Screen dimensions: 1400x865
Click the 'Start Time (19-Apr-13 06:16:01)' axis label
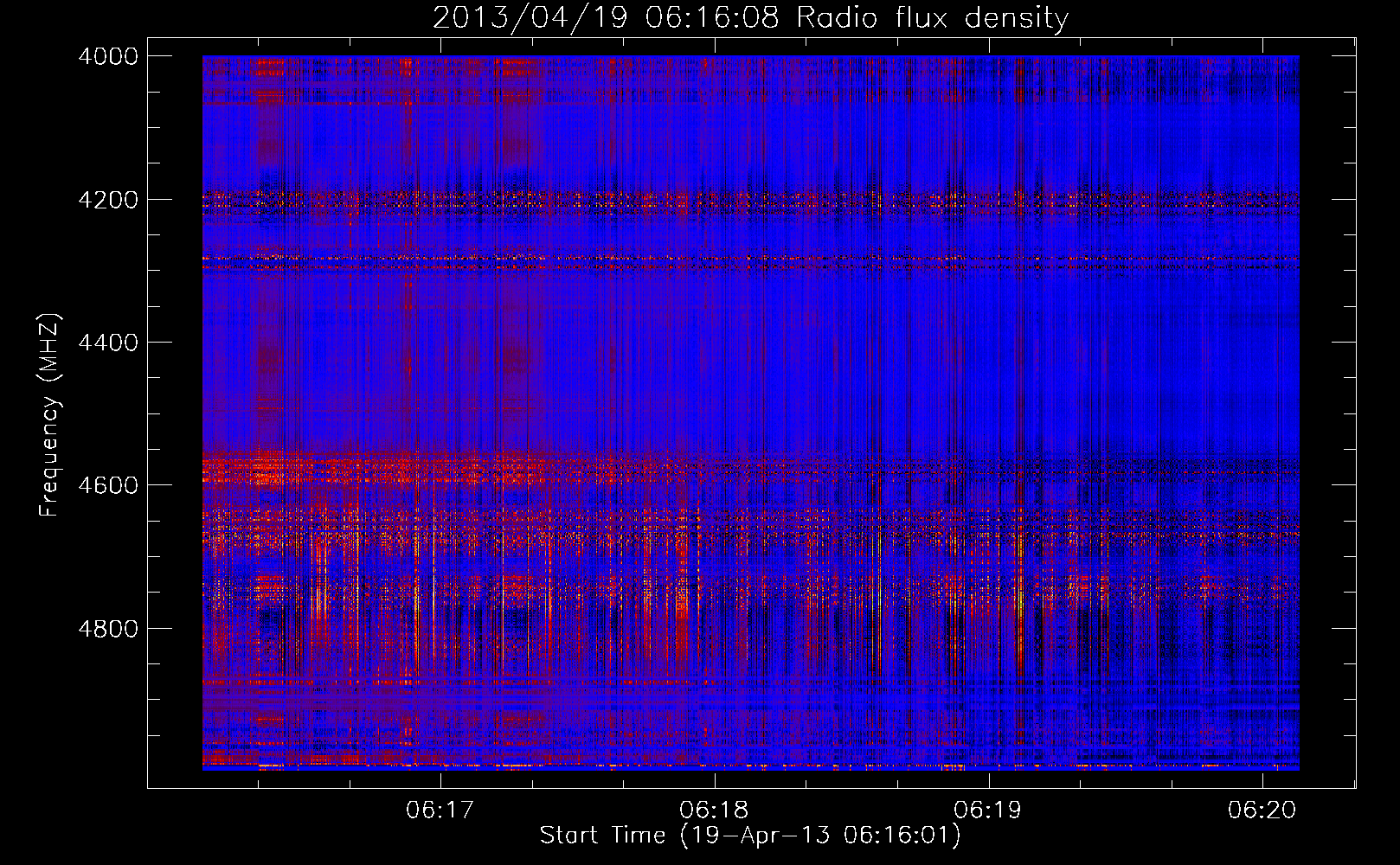[750, 836]
